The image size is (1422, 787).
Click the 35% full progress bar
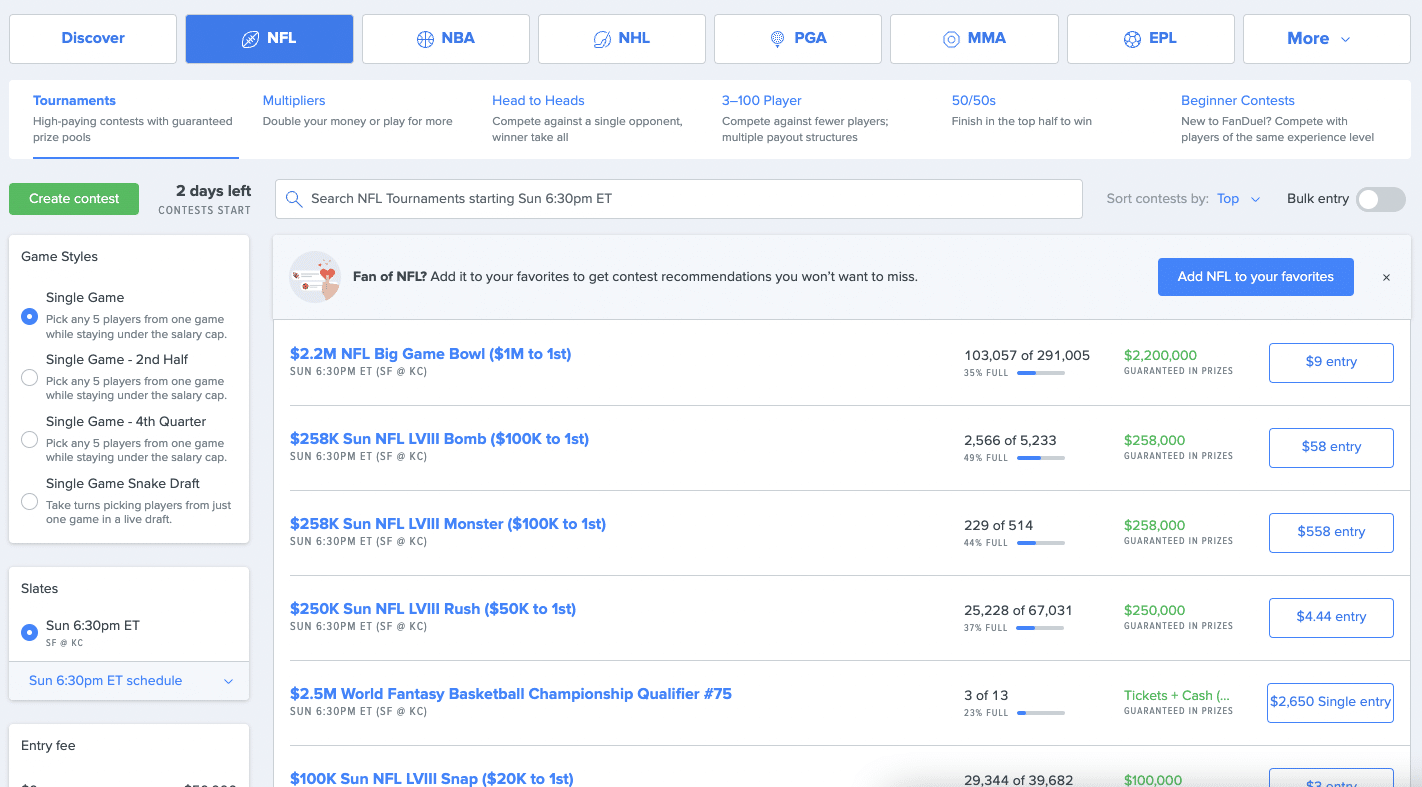[1041, 373]
